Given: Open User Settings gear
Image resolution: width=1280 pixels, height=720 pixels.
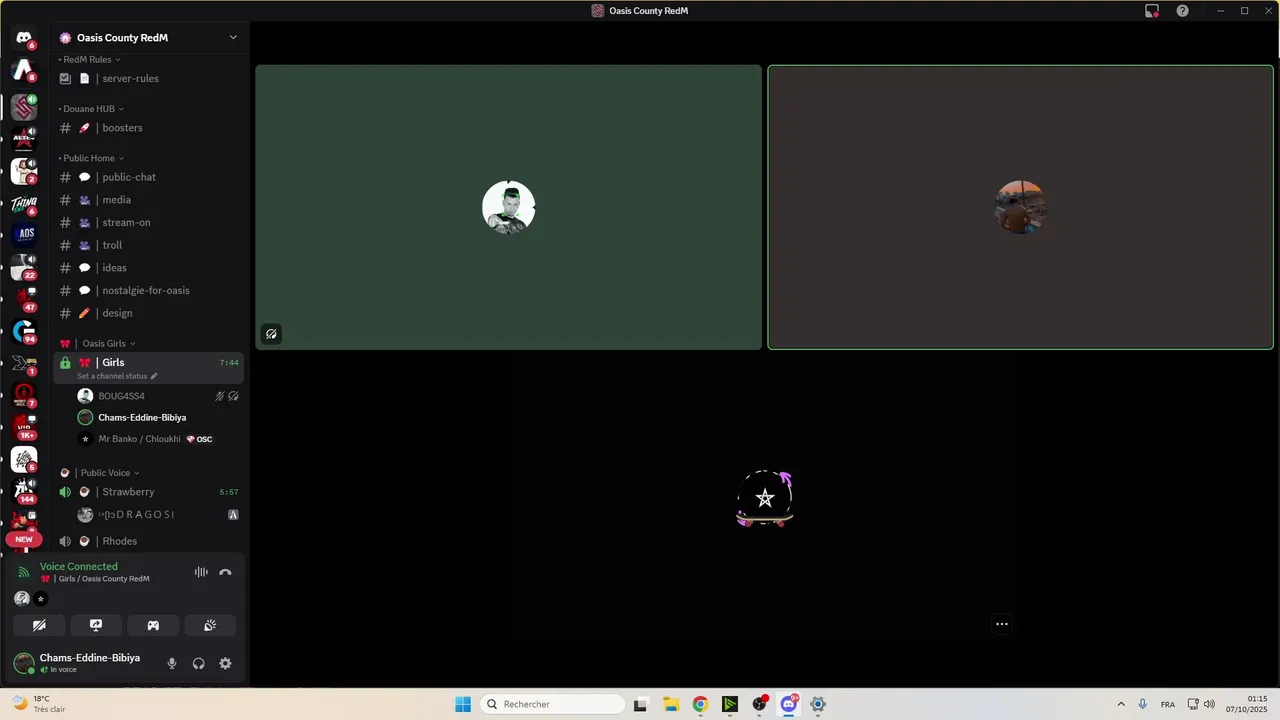Looking at the screenshot, I should point(225,663).
